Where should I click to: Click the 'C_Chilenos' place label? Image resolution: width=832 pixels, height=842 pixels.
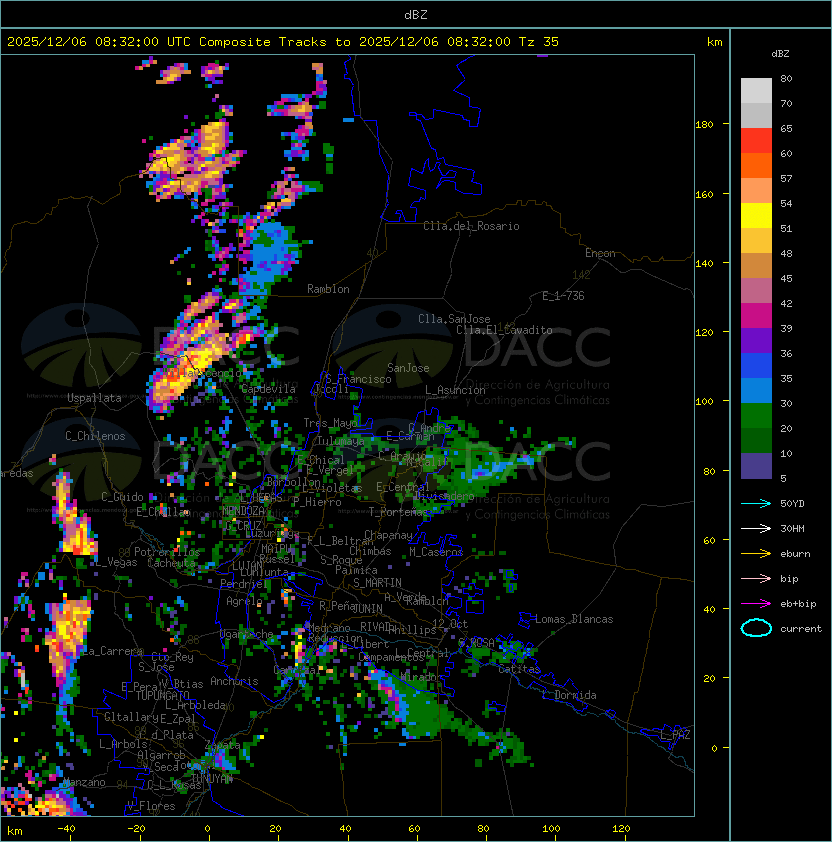click(x=95, y=436)
